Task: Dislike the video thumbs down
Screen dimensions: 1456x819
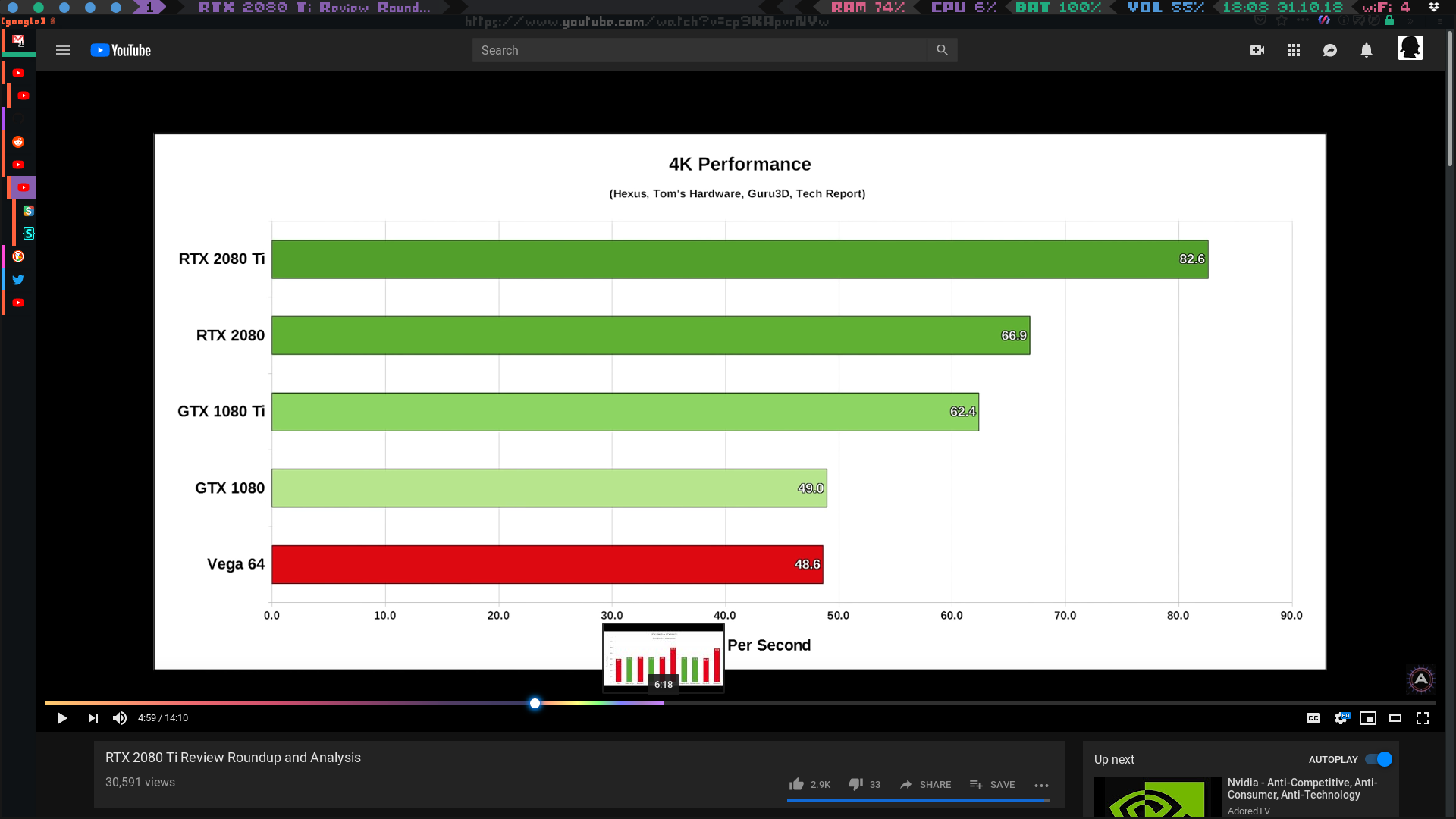Action: 855,784
